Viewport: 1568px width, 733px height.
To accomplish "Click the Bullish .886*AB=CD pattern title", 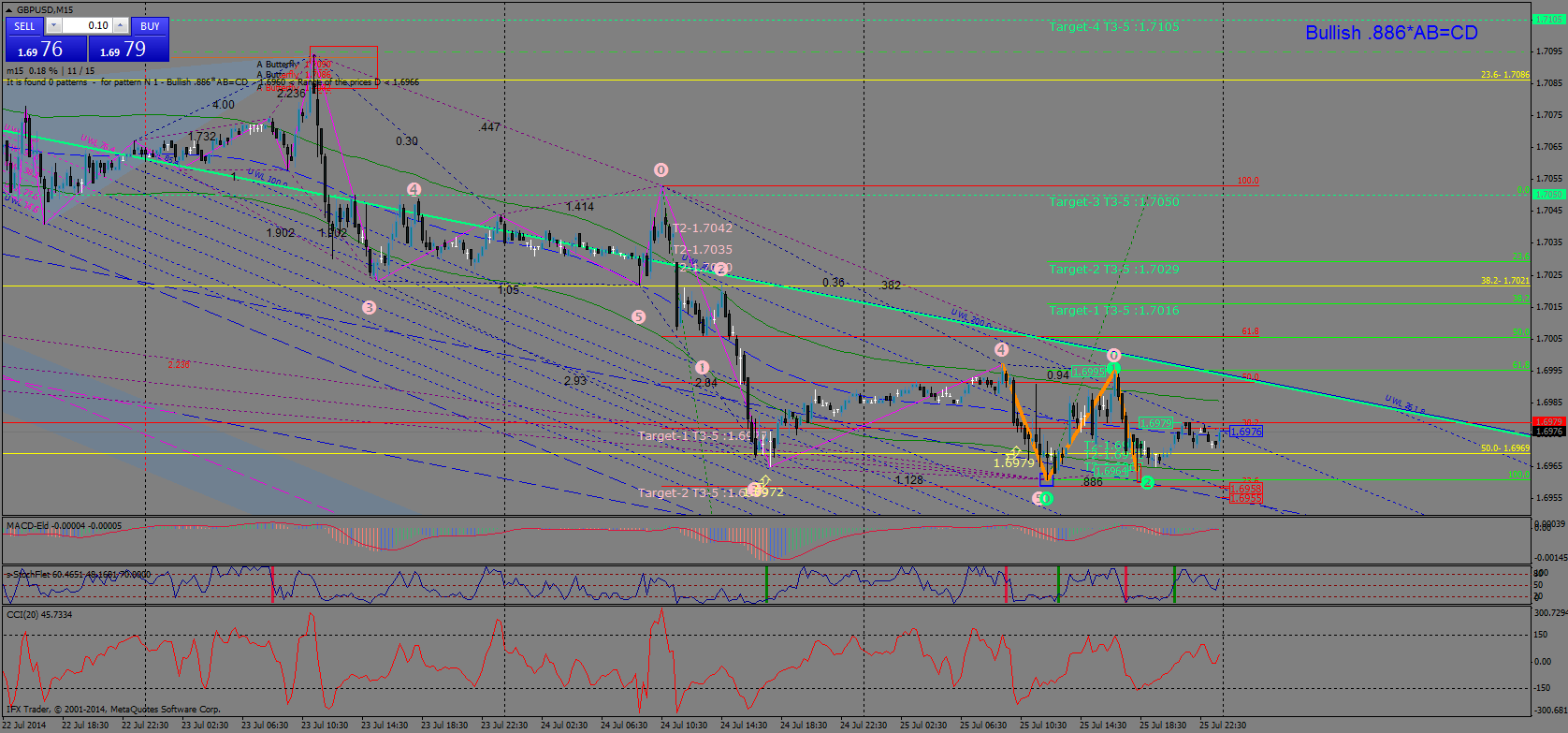I will point(1391,33).
